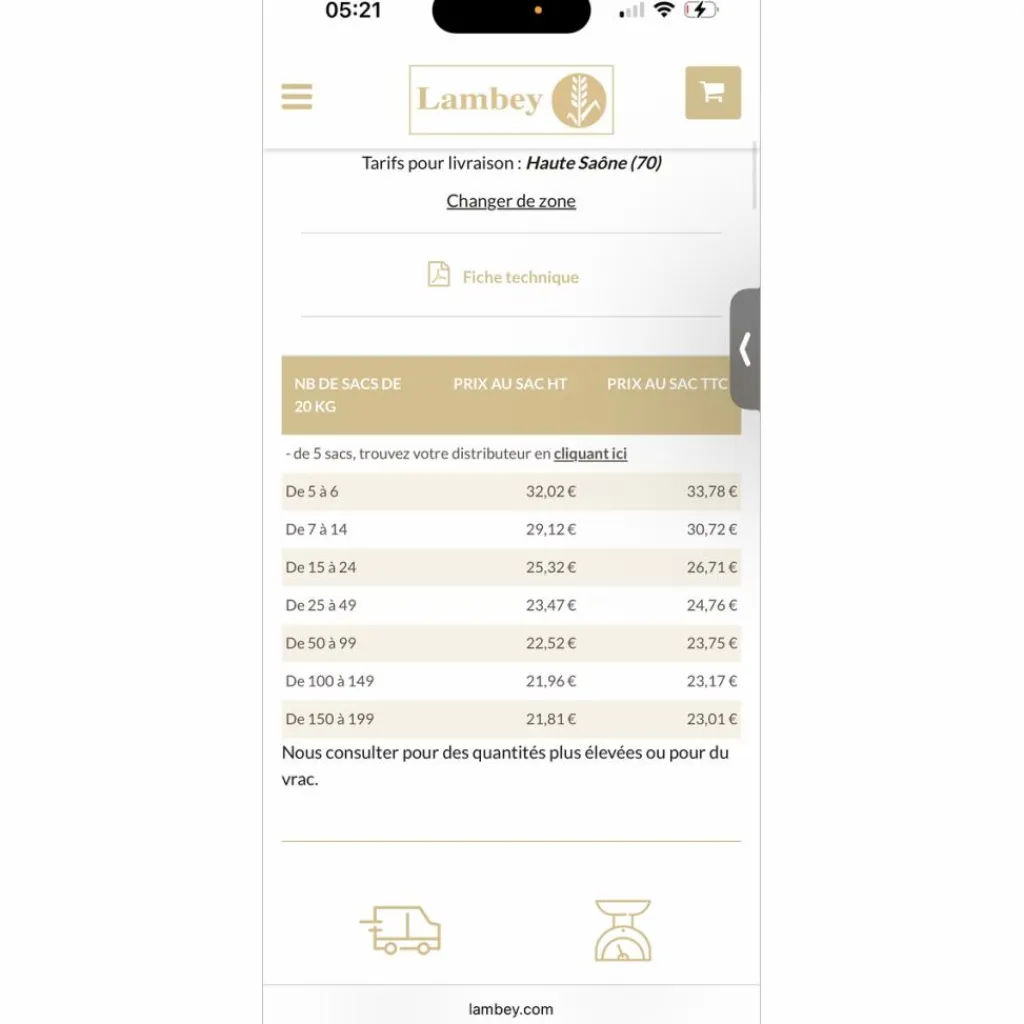Open the Fiche technique document link
Screen dimensions: 1024x1024
pos(520,277)
